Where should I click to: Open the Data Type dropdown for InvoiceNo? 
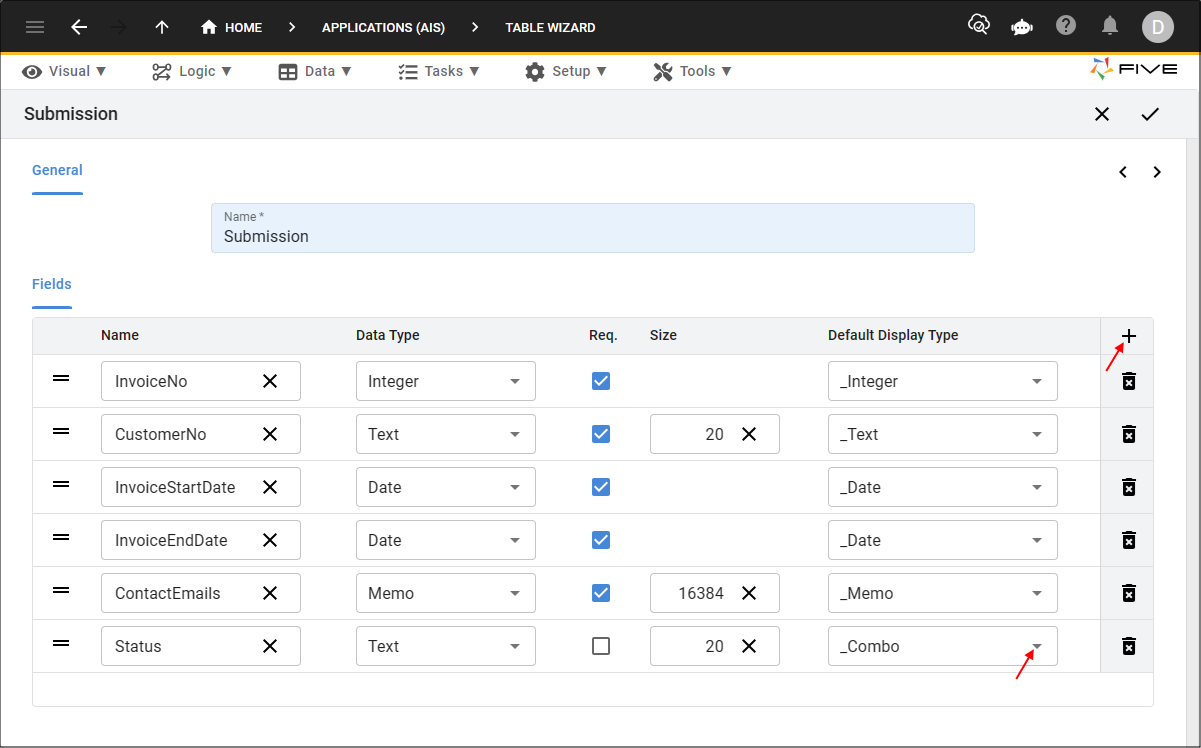(515, 381)
